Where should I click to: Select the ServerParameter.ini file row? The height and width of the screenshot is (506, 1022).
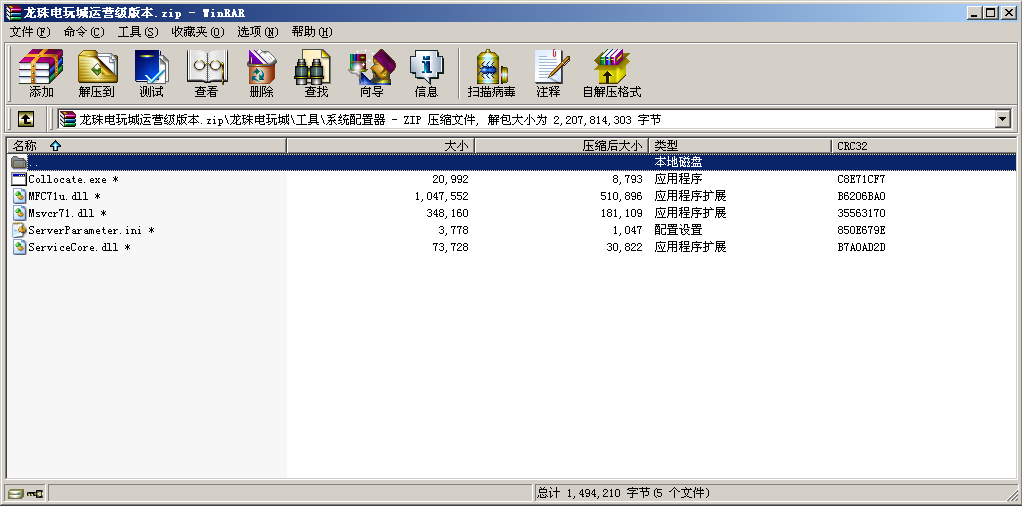(84, 230)
